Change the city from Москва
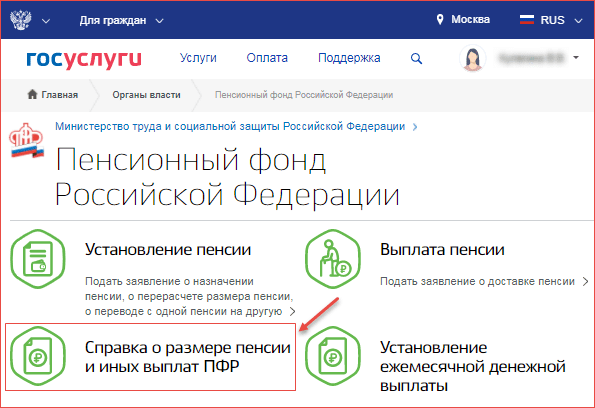This screenshot has width=595, height=408. [470, 20]
